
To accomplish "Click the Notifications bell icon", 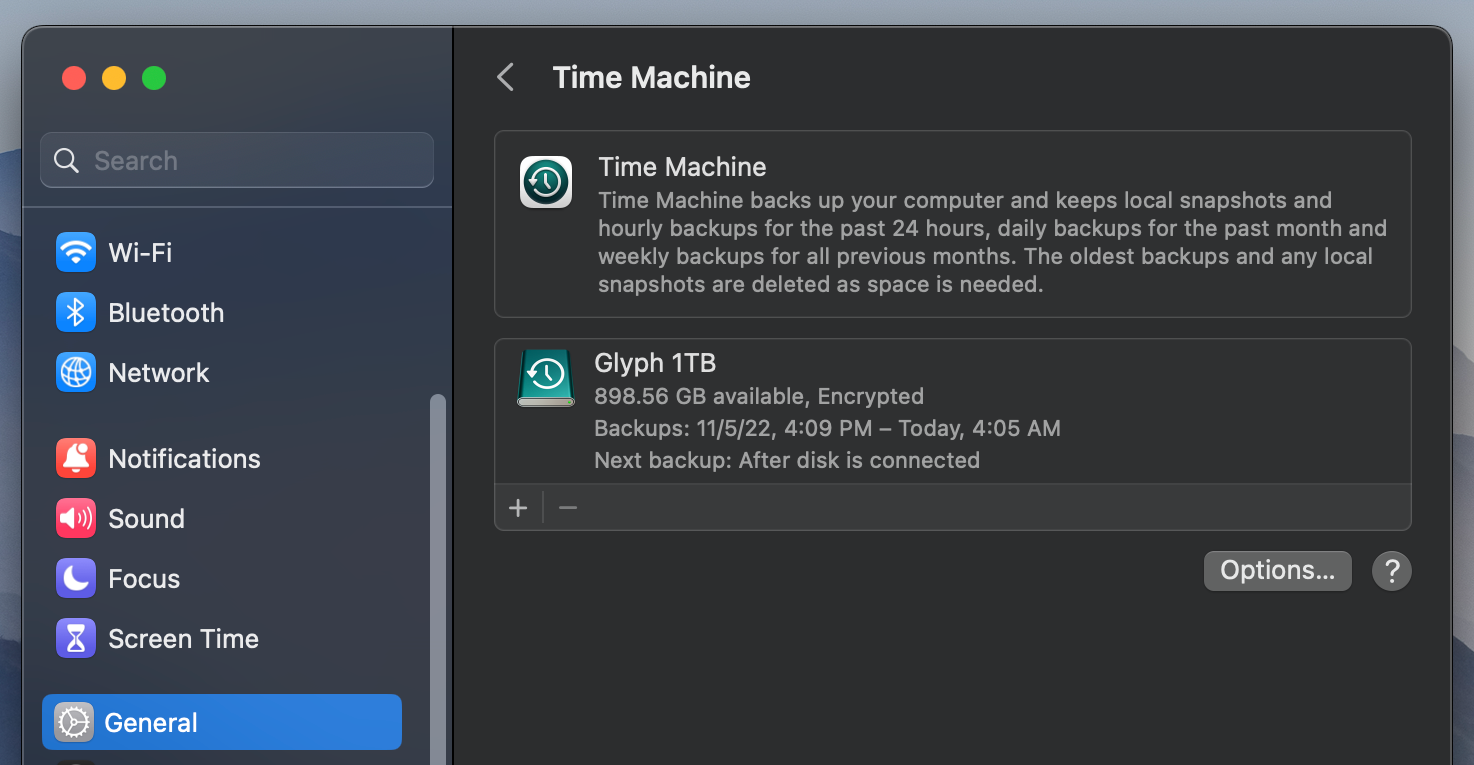I will [76, 459].
